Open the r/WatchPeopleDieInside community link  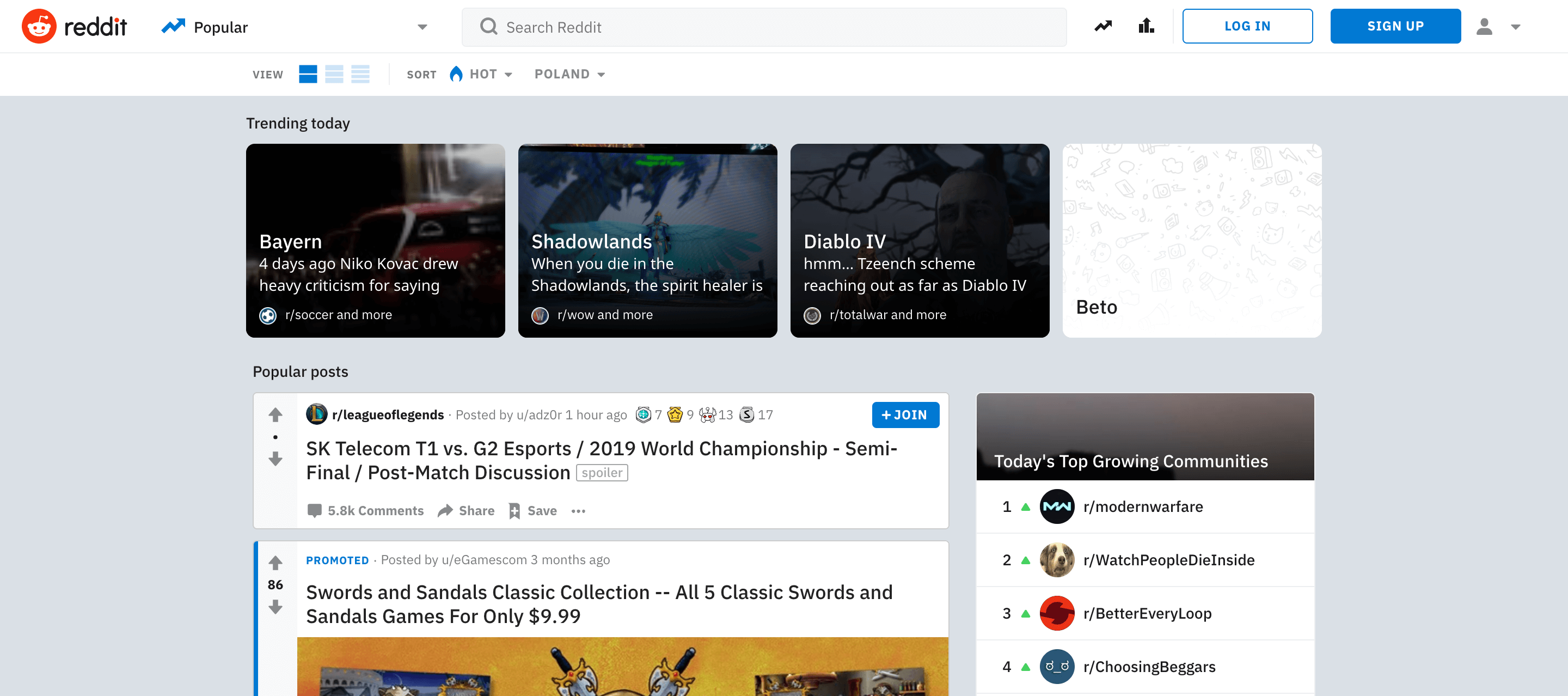coord(1169,560)
